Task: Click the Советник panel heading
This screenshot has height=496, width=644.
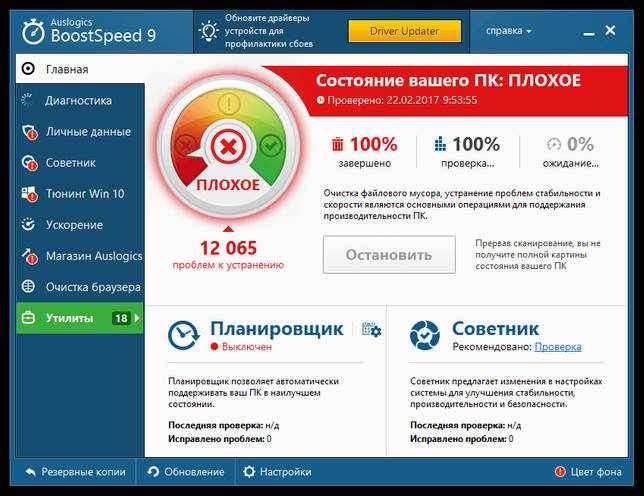Action: [x=495, y=328]
